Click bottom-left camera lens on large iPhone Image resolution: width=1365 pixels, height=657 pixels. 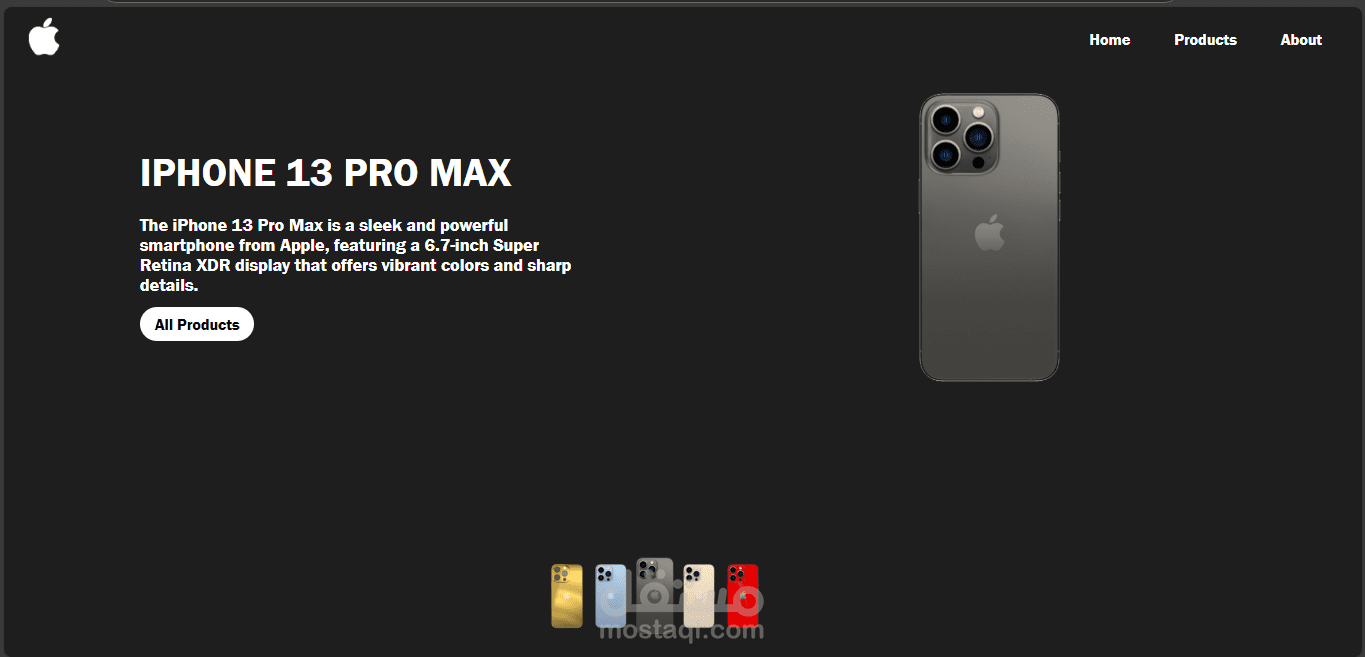point(945,155)
